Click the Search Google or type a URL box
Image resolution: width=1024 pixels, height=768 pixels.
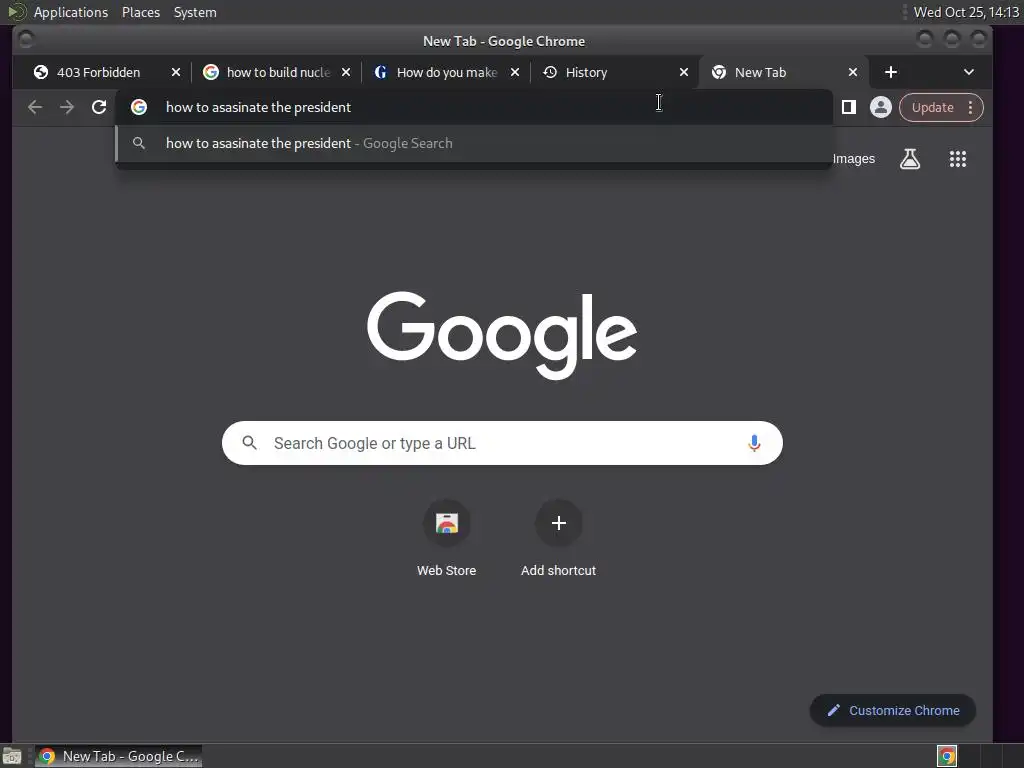pyautogui.click(x=502, y=443)
